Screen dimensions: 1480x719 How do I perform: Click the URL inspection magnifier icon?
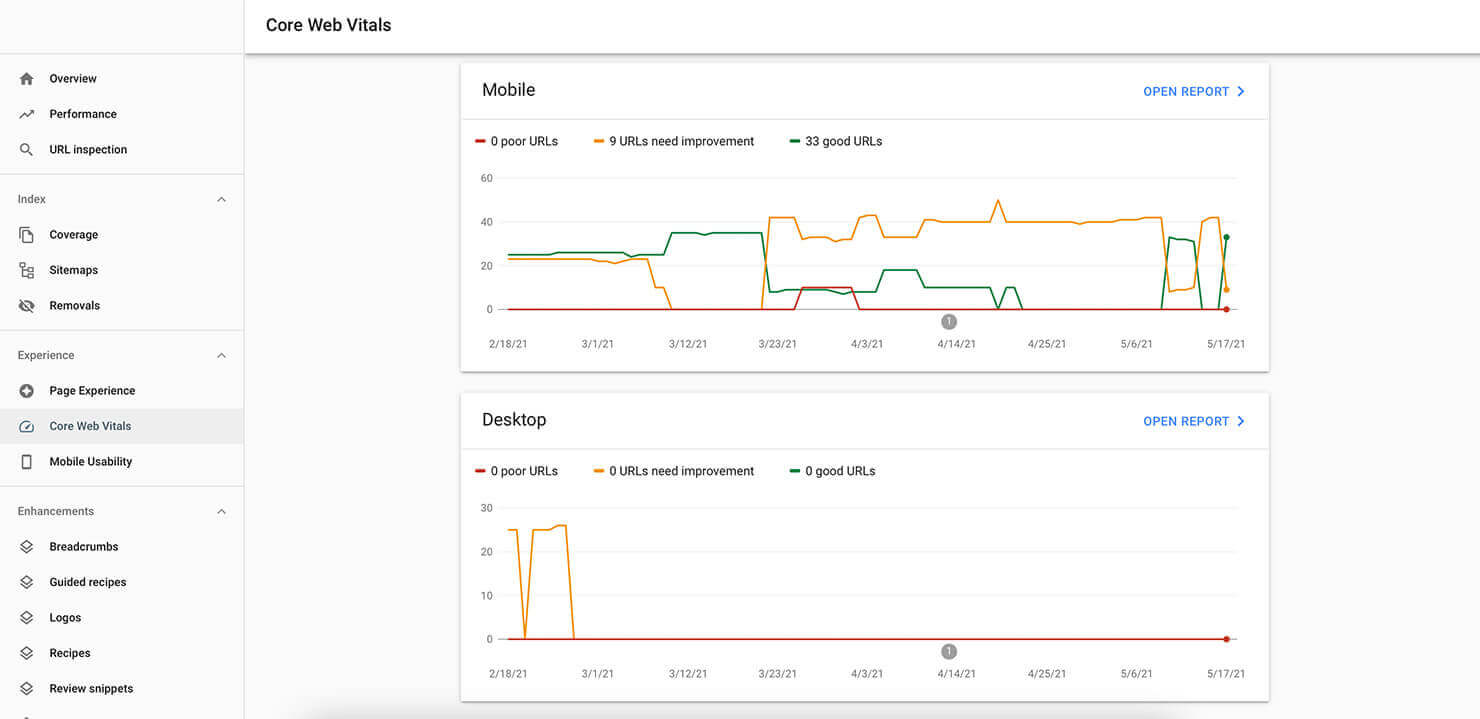(27, 150)
